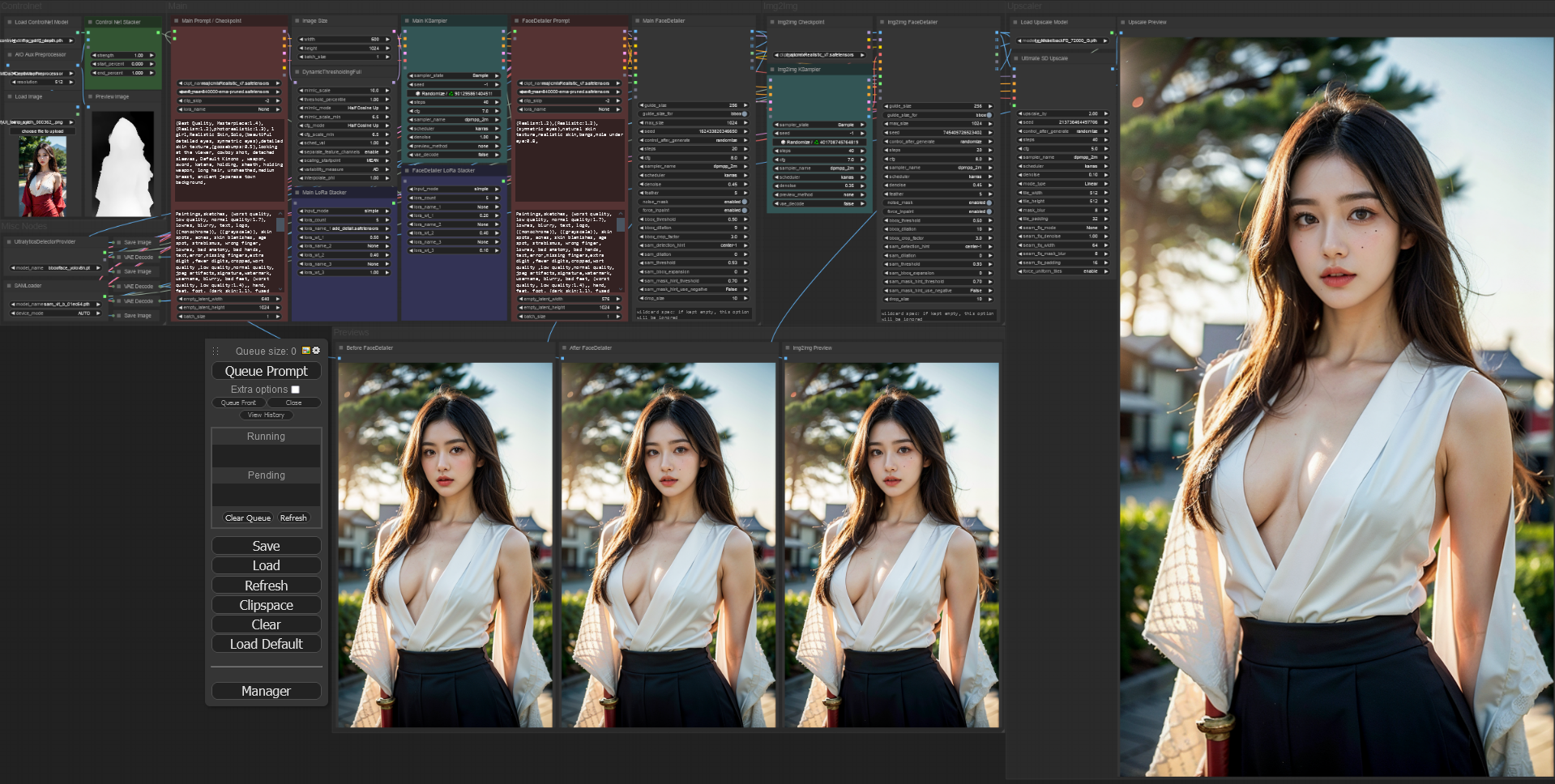Click the queue panel drag handle
Viewport: 1555px width, 784px height.
click(x=216, y=352)
